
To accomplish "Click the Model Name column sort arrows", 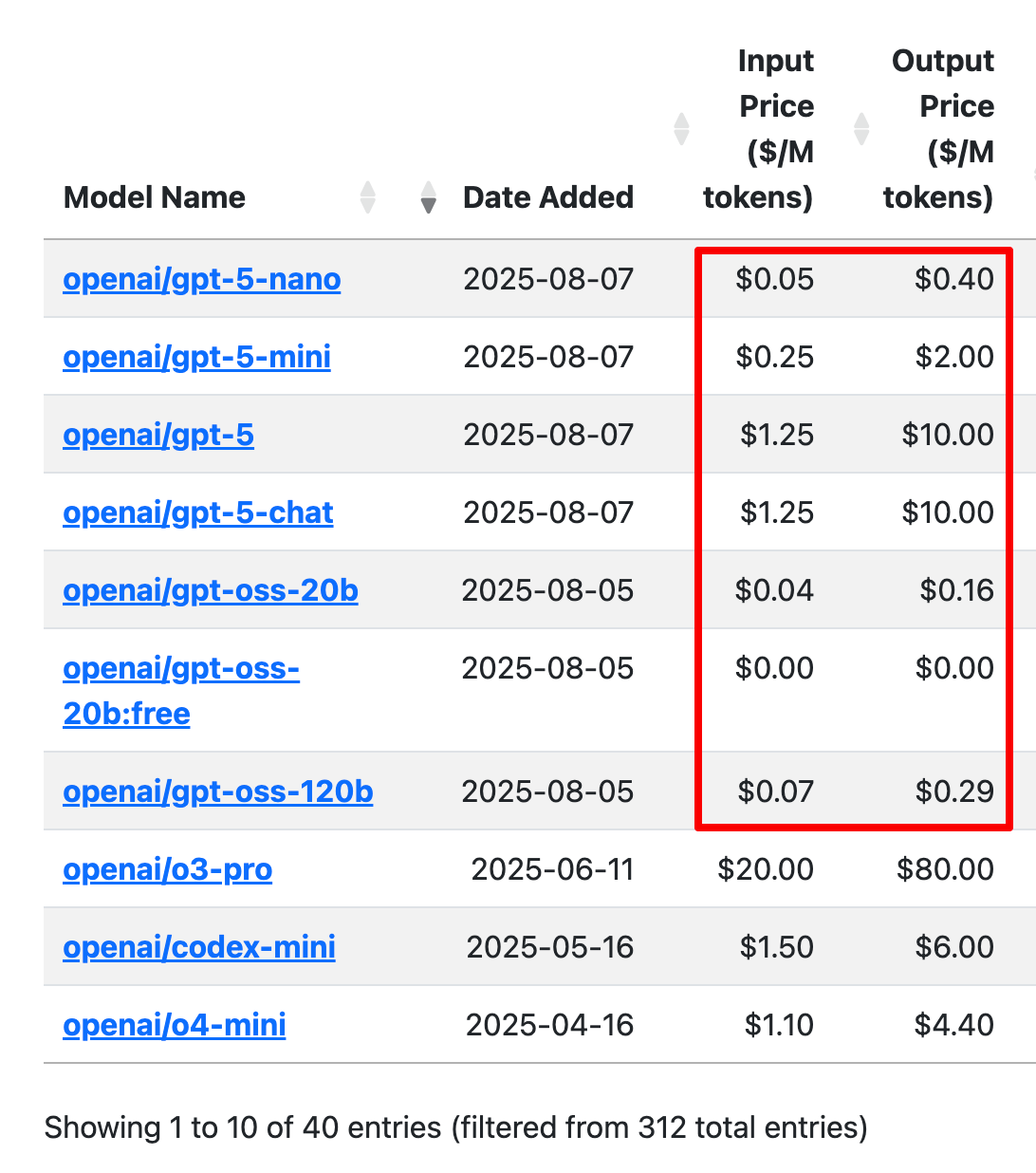I will click(x=368, y=197).
